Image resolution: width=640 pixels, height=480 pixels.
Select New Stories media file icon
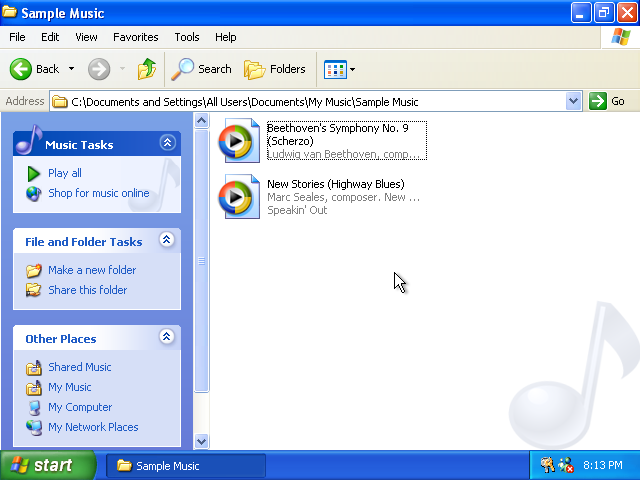click(239, 196)
